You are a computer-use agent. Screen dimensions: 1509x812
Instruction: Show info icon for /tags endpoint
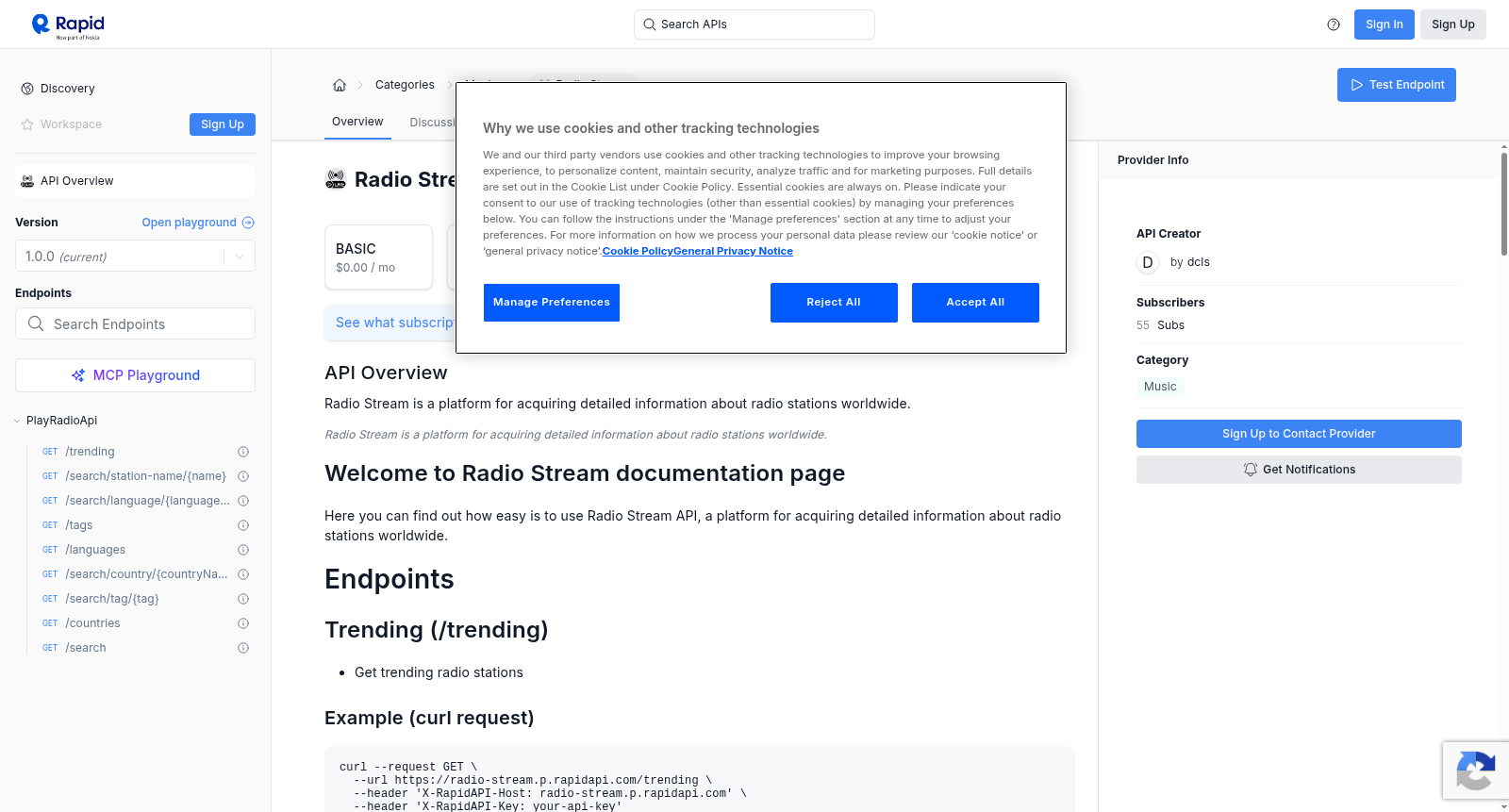click(243, 525)
